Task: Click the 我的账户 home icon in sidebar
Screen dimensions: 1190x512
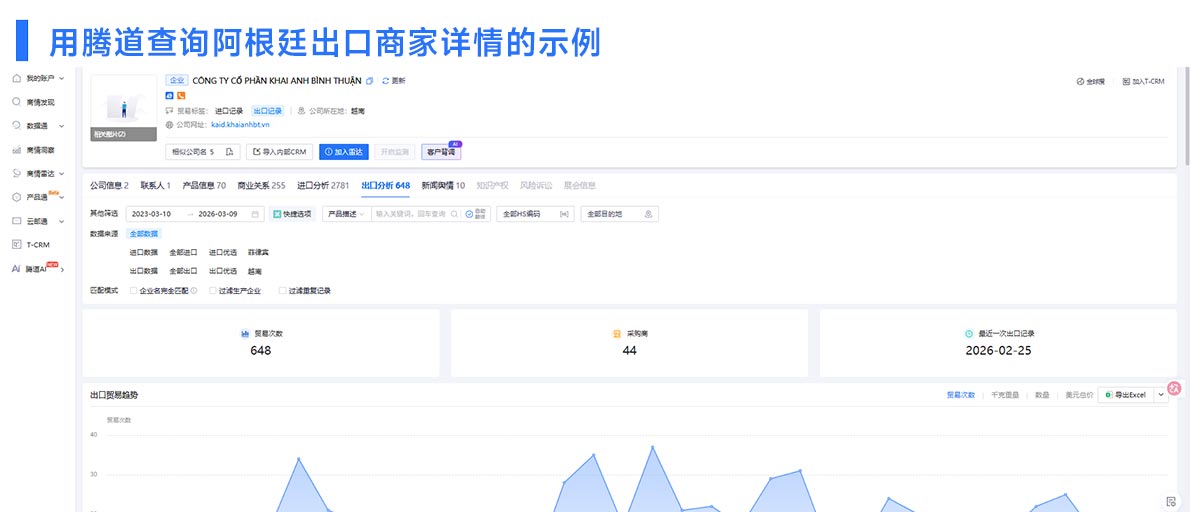Action: pyautogui.click(x=17, y=78)
